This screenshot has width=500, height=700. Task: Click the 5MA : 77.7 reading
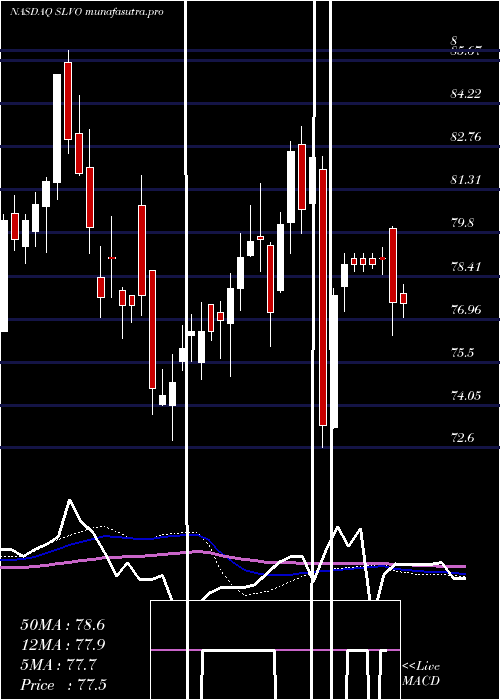[58, 665]
